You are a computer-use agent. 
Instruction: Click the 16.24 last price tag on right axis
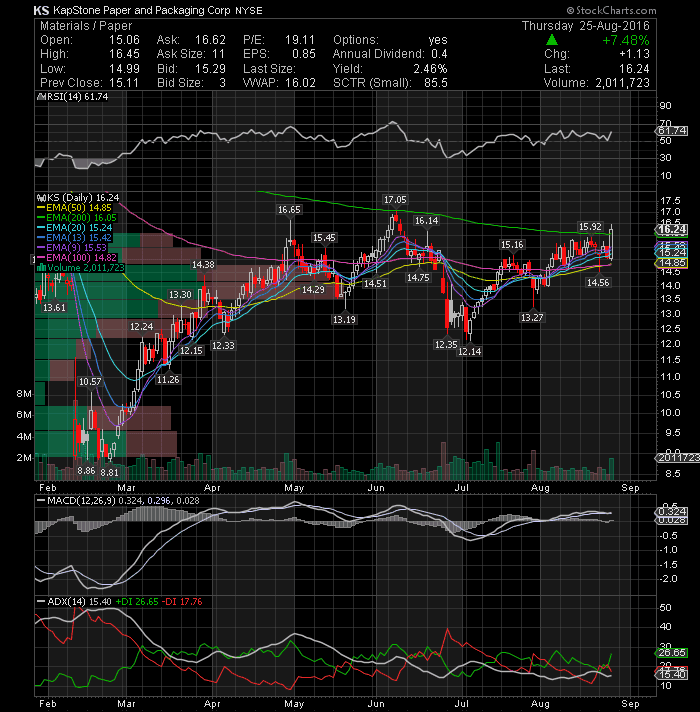(x=673, y=230)
